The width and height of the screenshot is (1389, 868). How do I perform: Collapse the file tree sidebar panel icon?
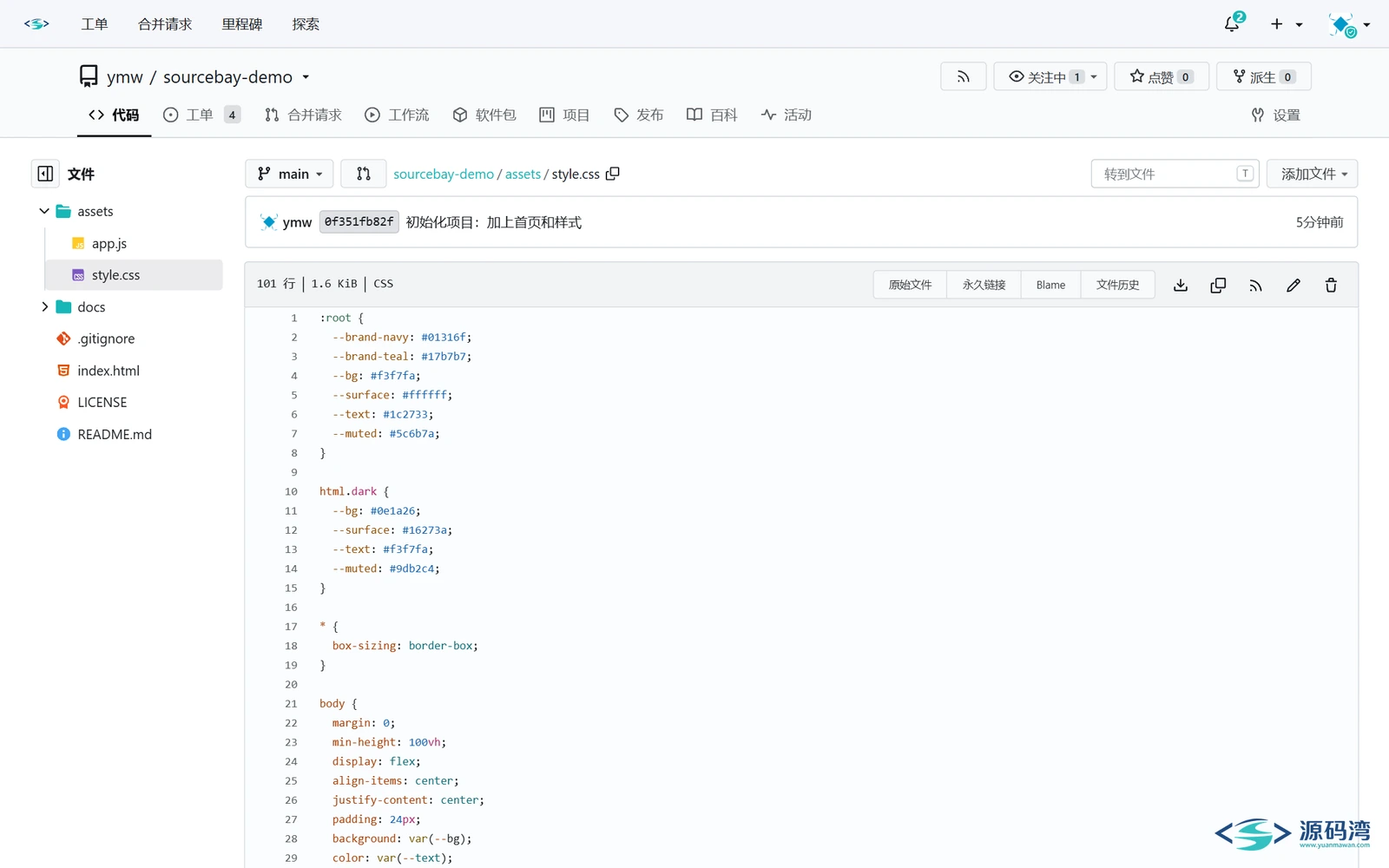pyautogui.click(x=45, y=174)
